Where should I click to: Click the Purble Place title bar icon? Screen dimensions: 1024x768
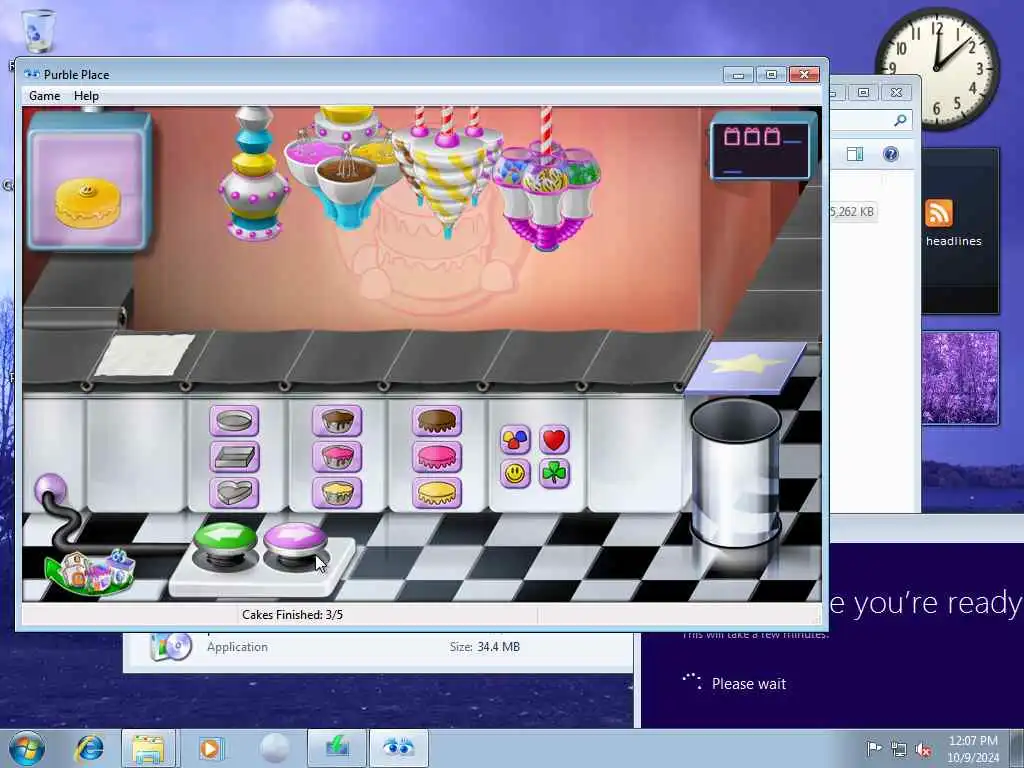coord(31,74)
